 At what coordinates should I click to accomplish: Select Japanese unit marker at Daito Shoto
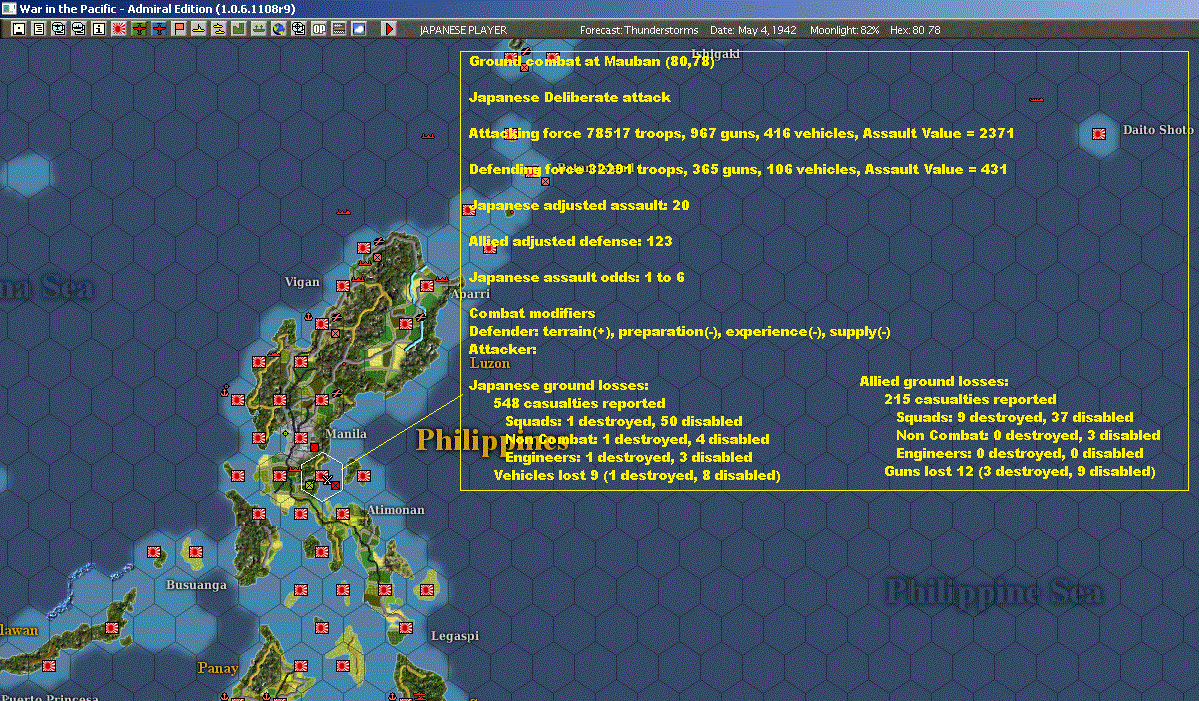(x=1099, y=134)
